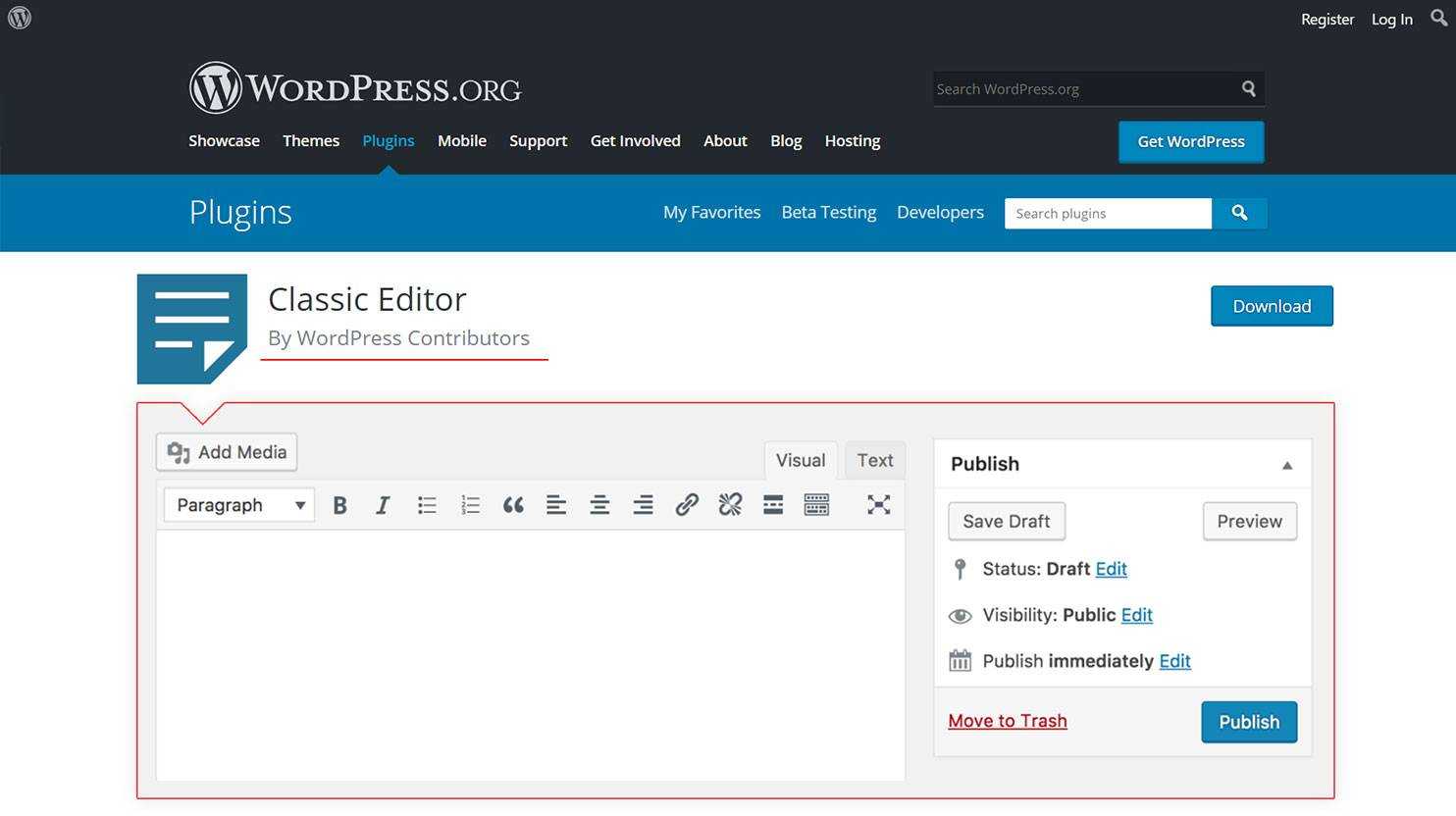Open the Themes menu item
The width and height of the screenshot is (1456, 816).
tap(311, 140)
